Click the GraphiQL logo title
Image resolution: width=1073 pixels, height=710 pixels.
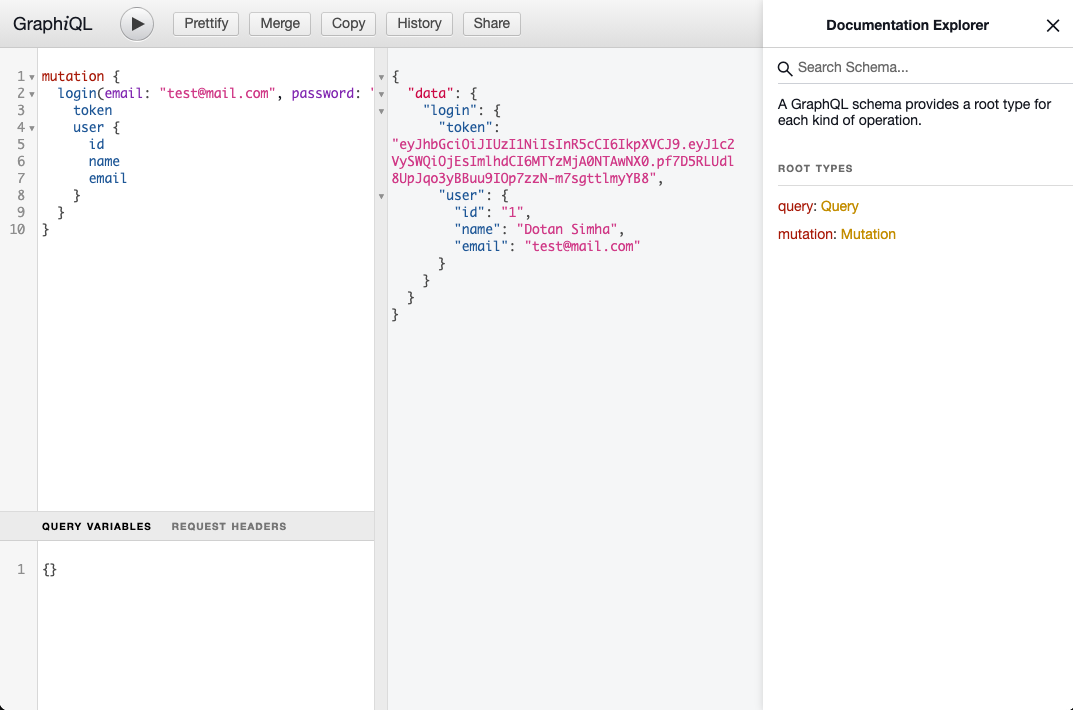pyautogui.click(x=53, y=24)
